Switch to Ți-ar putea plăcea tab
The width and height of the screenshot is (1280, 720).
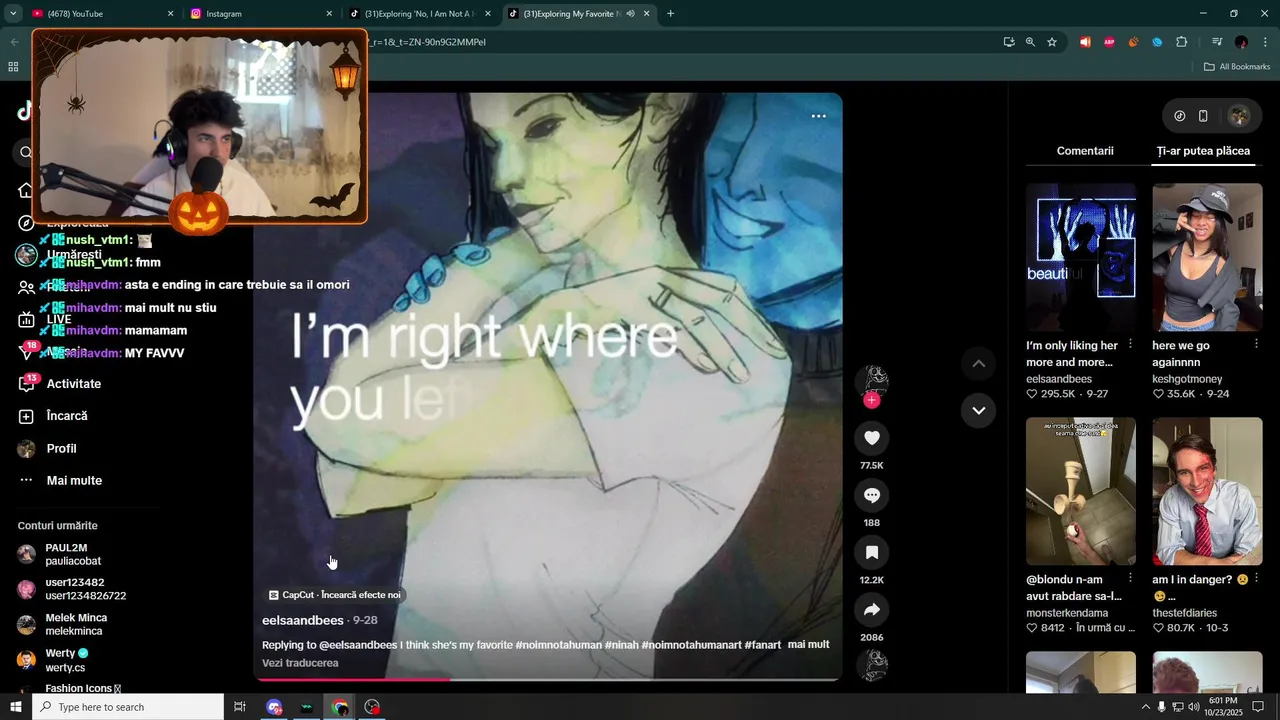click(1203, 151)
